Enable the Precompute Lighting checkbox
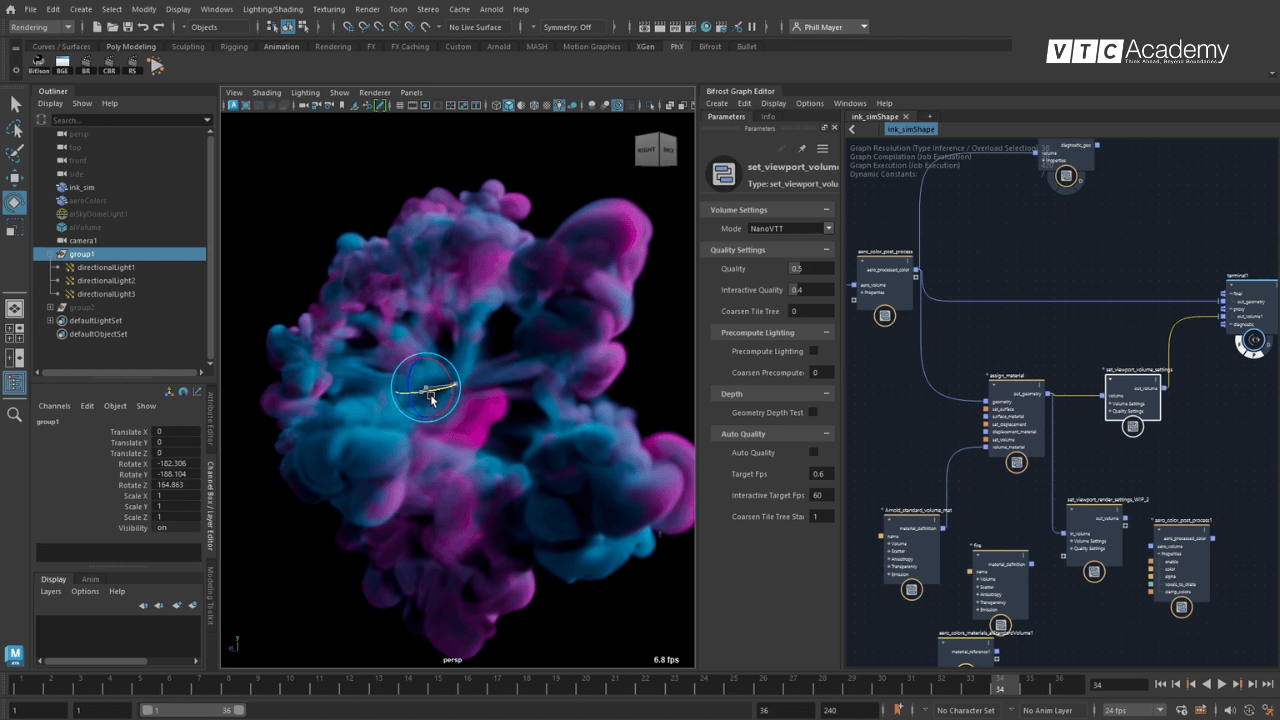Image resolution: width=1280 pixels, height=720 pixels. click(x=813, y=351)
